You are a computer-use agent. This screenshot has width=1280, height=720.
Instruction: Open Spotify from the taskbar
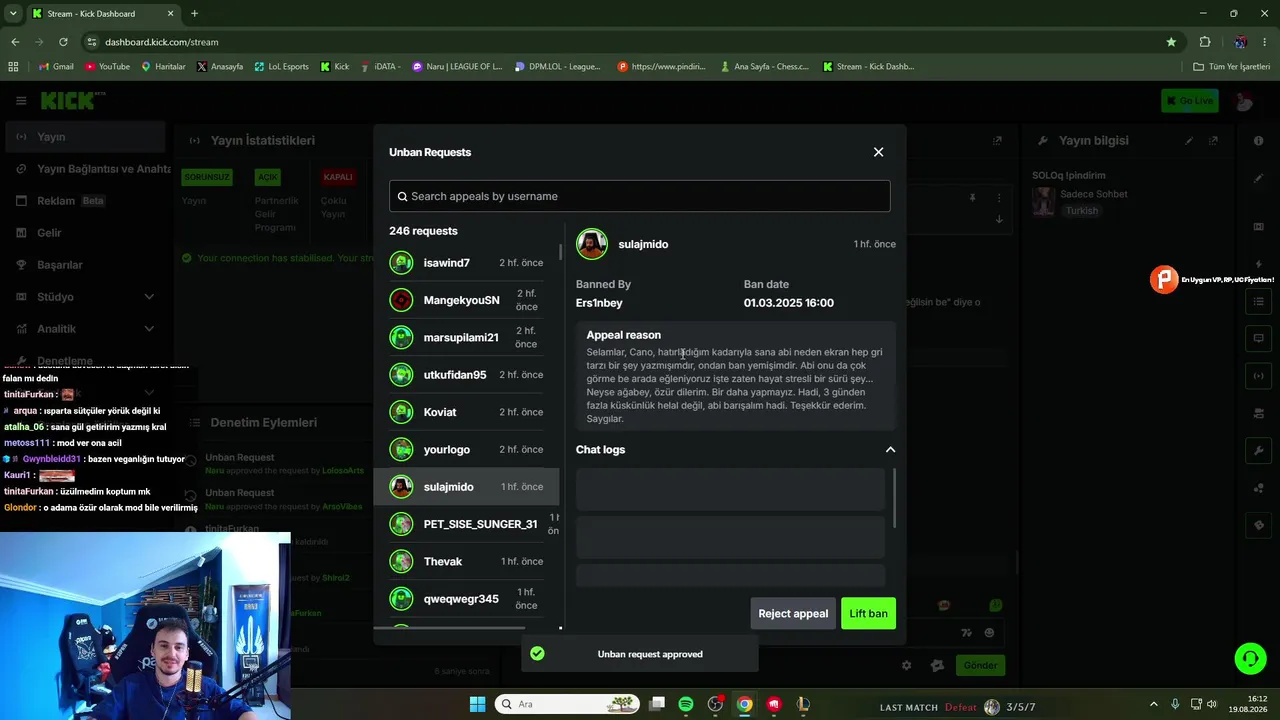686,704
